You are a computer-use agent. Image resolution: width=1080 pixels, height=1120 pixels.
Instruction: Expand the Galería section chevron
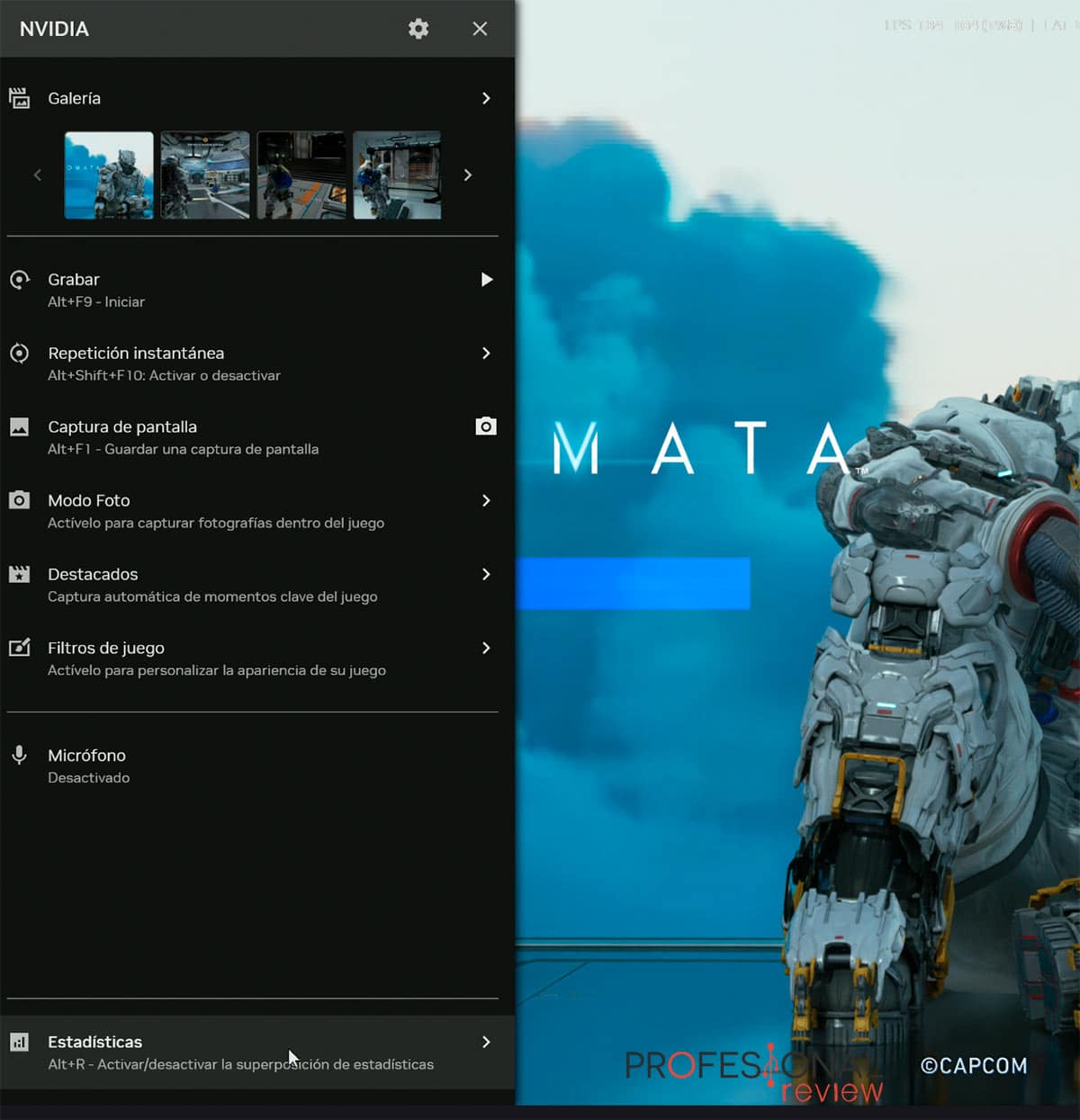point(486,98)
